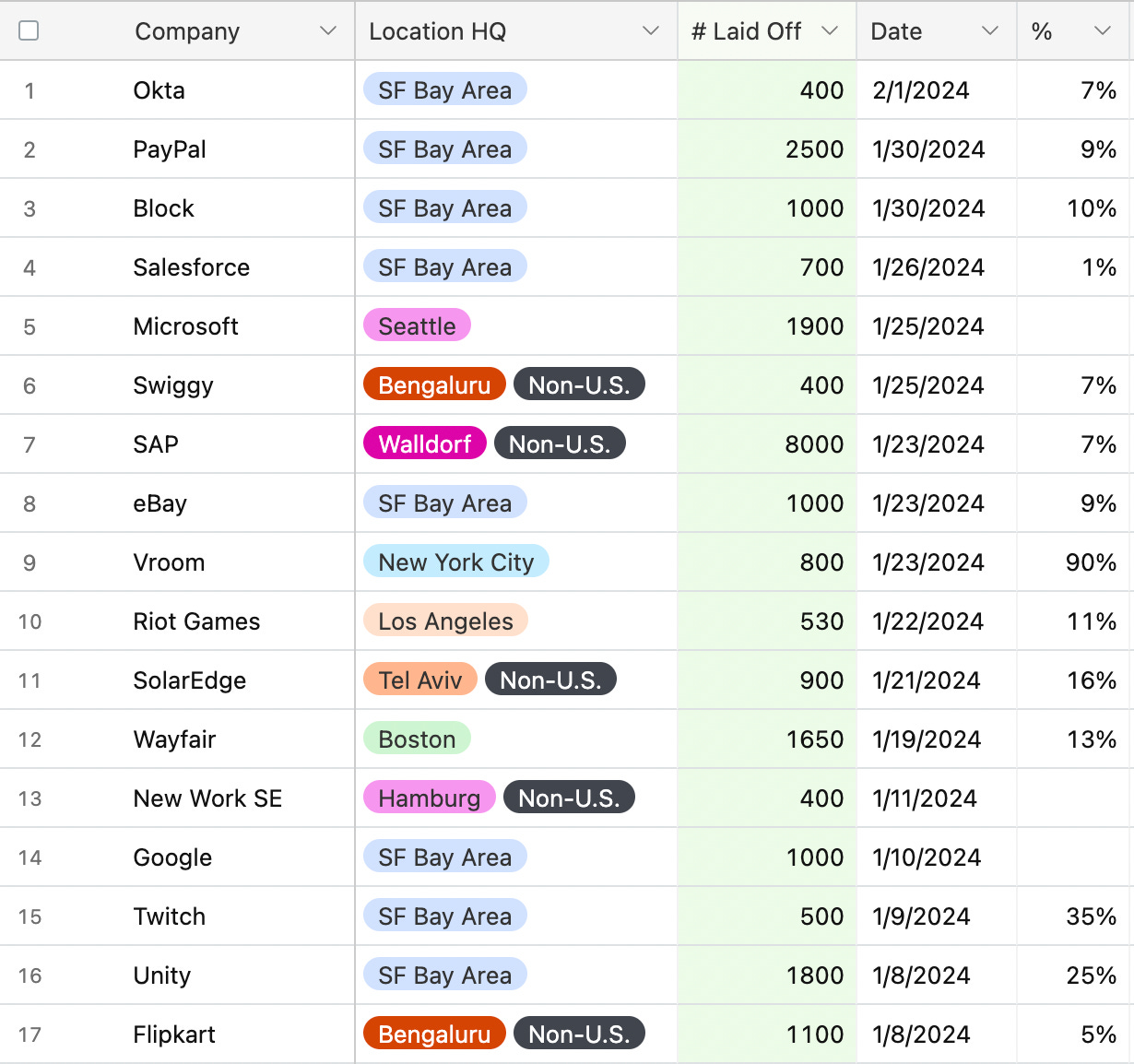Select the 2500 laid off cell for PayPal
Screen dimensions: 1134x1064
pyautogui.click(x=767, y=149)
